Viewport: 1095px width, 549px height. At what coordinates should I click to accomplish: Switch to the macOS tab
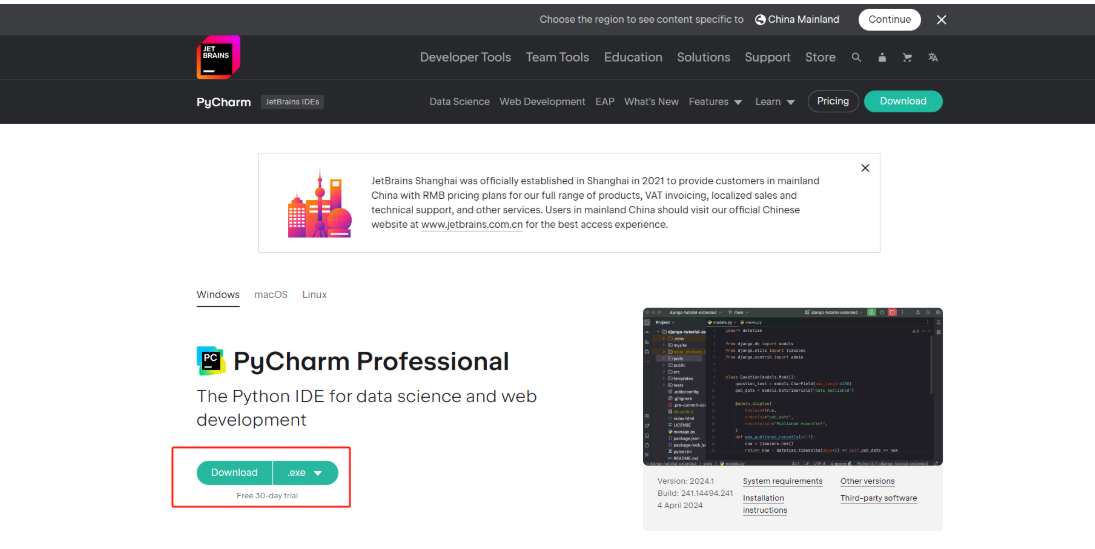pos(271,295)
